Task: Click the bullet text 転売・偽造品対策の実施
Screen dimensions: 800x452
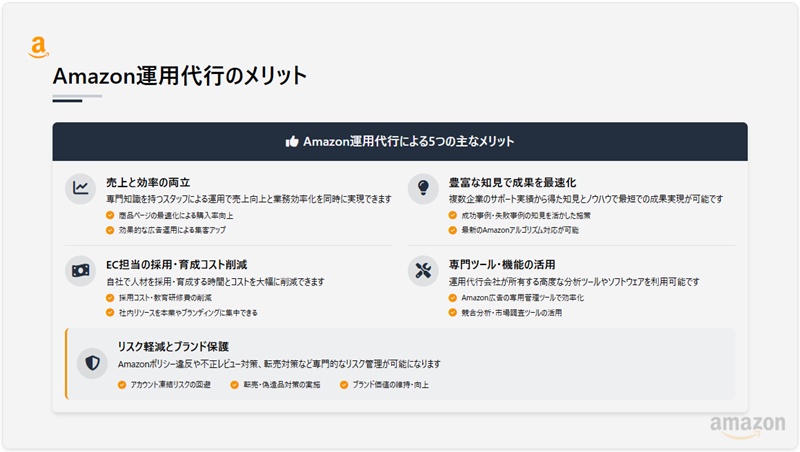Action: tap(282, 385)
